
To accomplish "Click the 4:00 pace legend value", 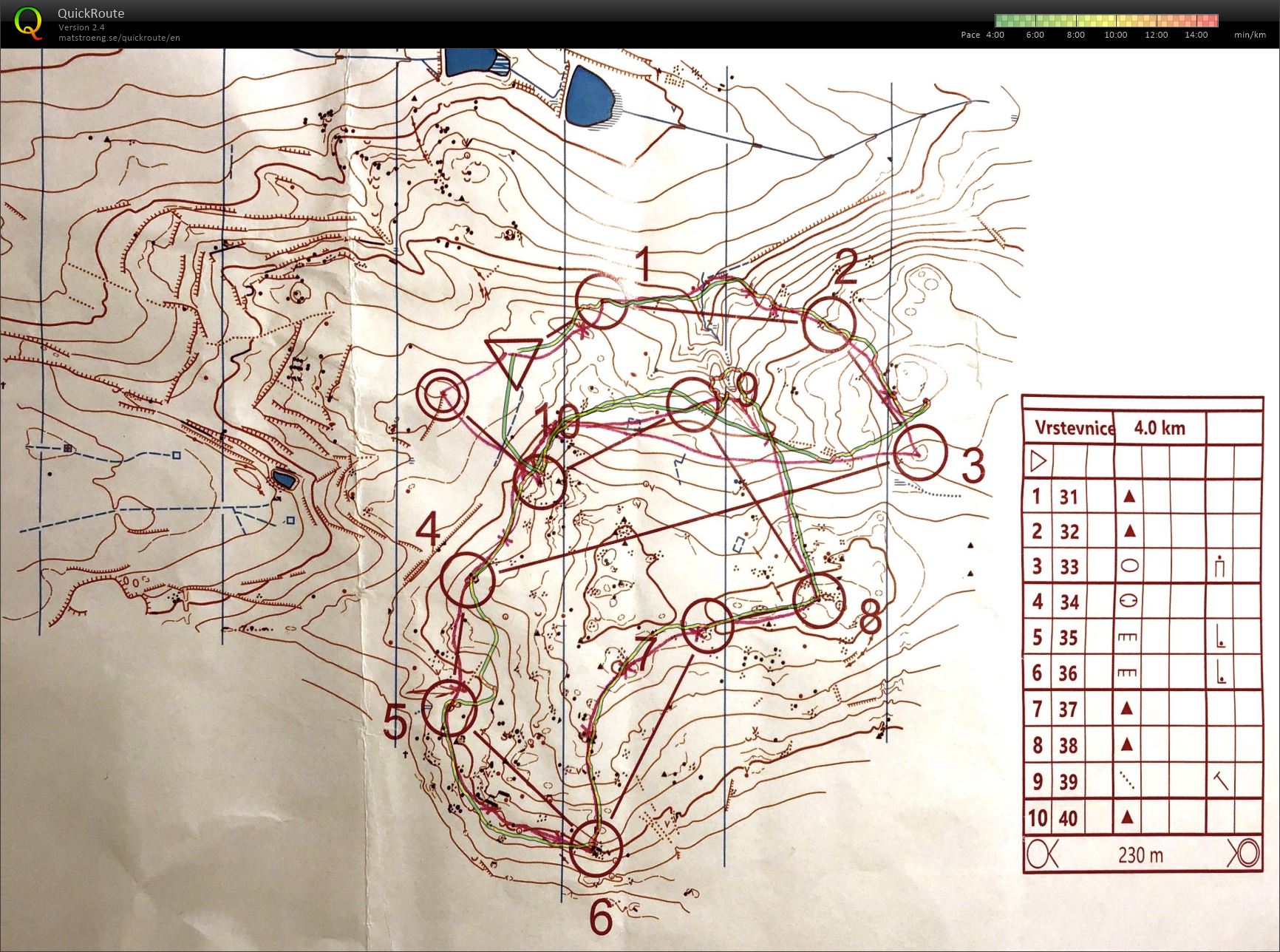I will [995, 35].
